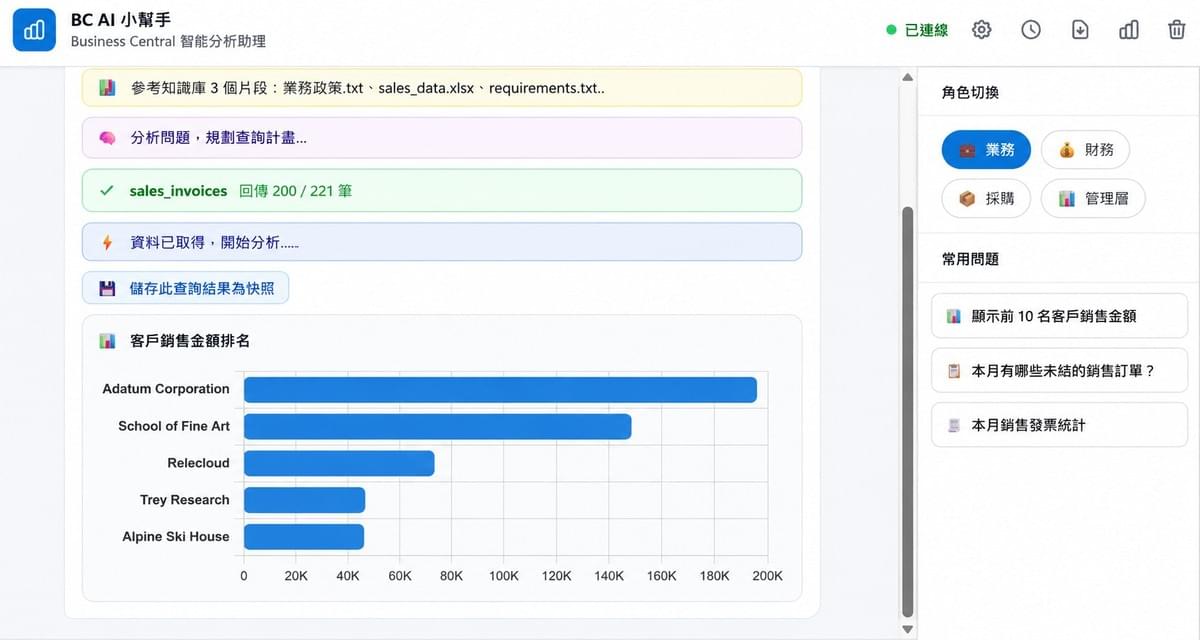Open the bar chart icon in header
This screenshot has height=640, width=1200.
click(1129, 30)
